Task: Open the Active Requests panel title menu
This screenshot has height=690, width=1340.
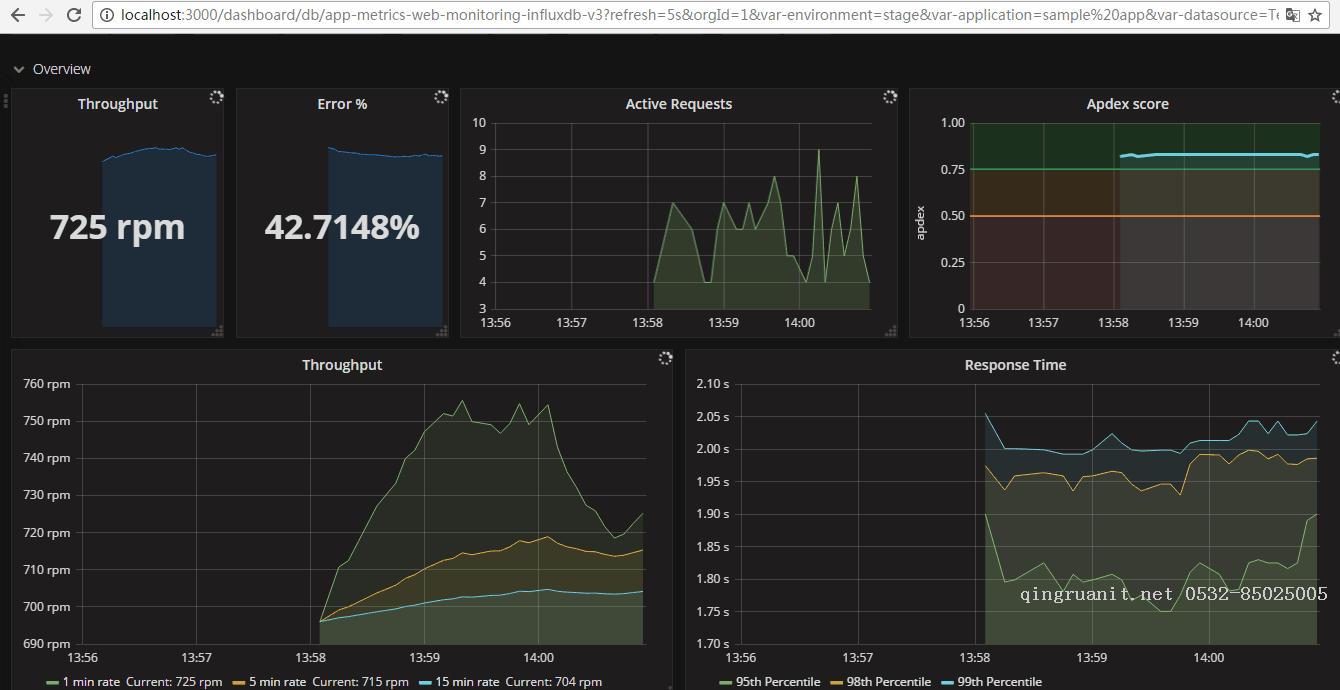Action: (678, 104)
